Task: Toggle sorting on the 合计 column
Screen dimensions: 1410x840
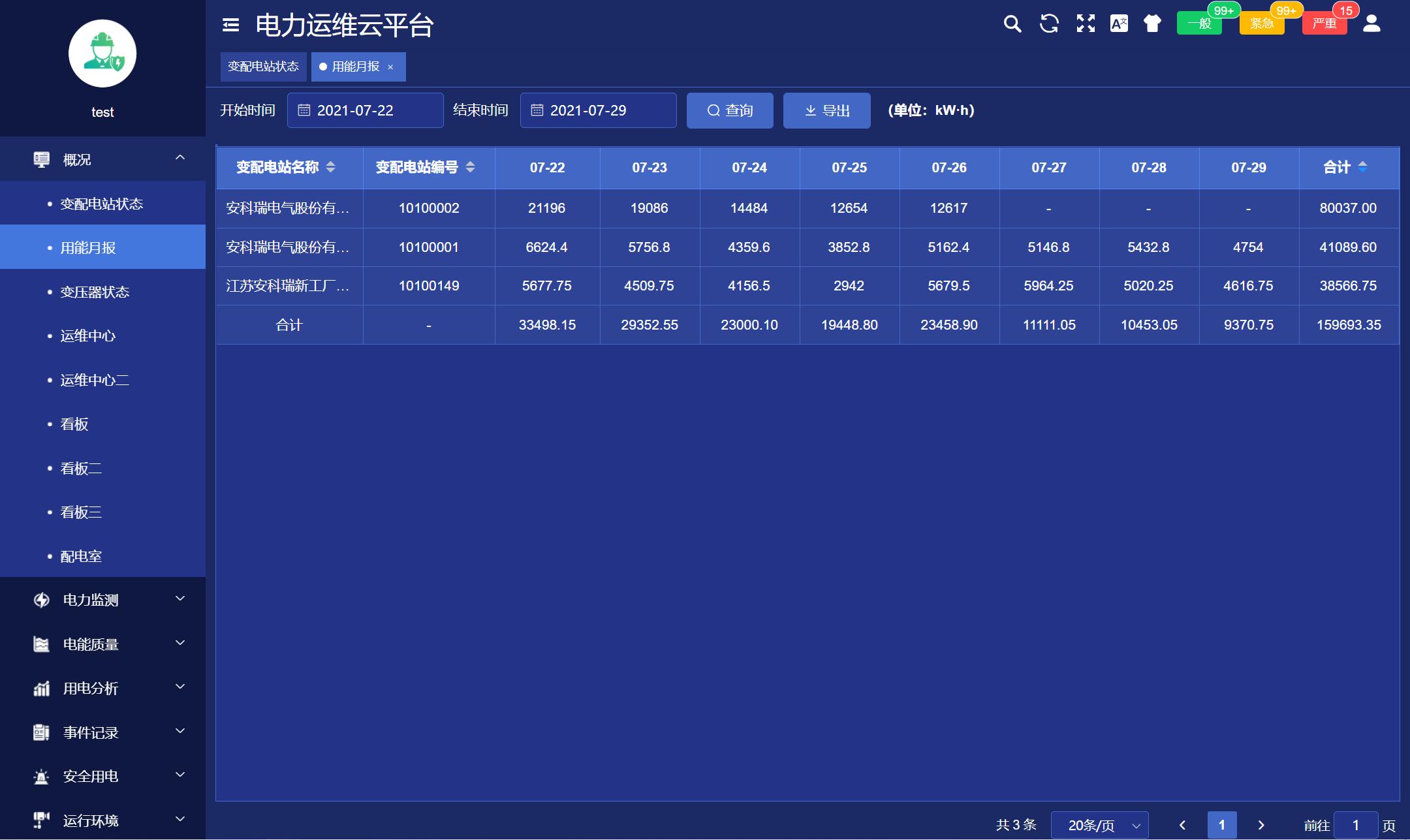Action: click(x=1364, y=167)
